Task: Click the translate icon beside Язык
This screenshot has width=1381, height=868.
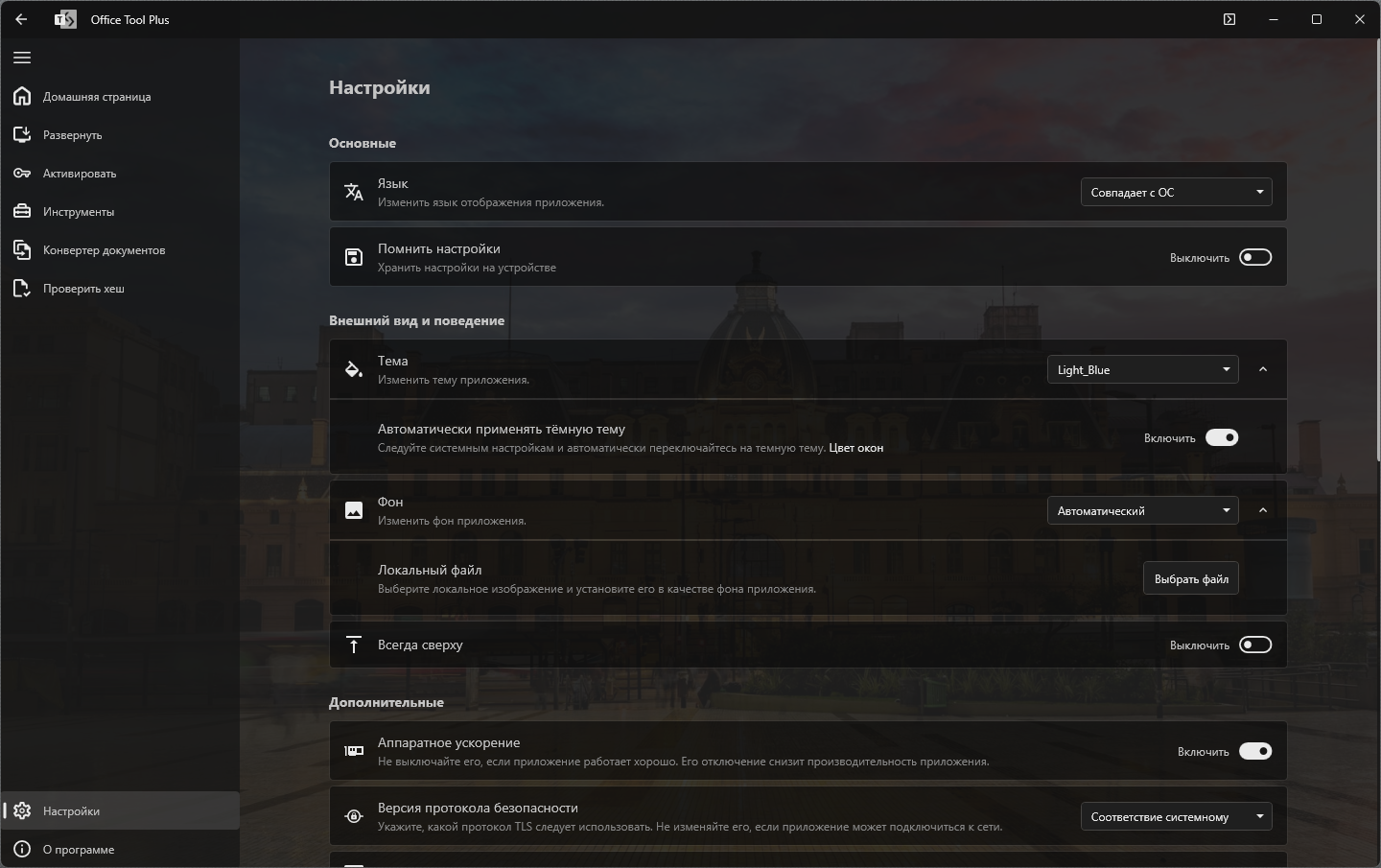Action: click(x=354, y=192)
